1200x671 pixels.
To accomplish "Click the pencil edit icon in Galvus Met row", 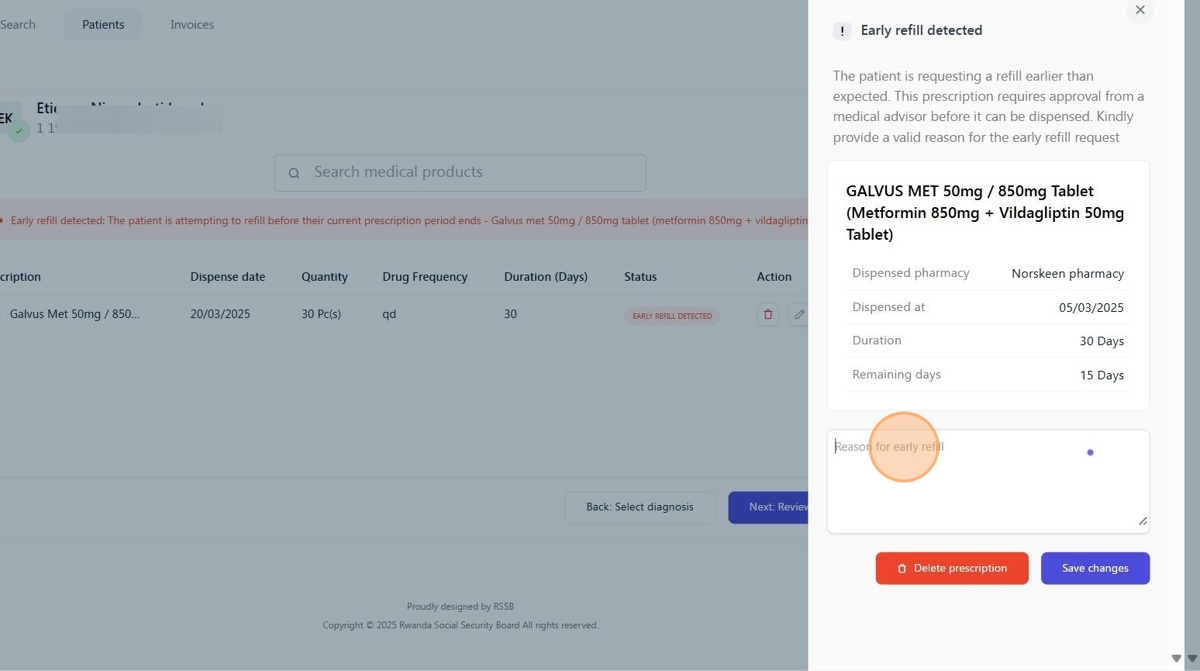I will [799, 314].
